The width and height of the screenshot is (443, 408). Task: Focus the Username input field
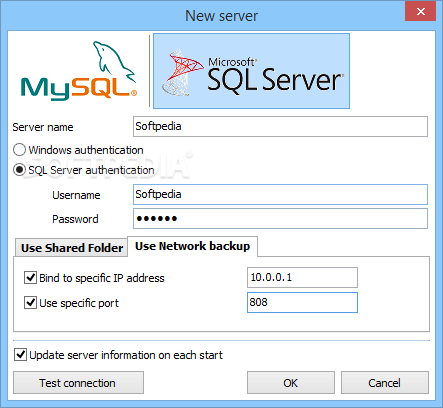280,194
